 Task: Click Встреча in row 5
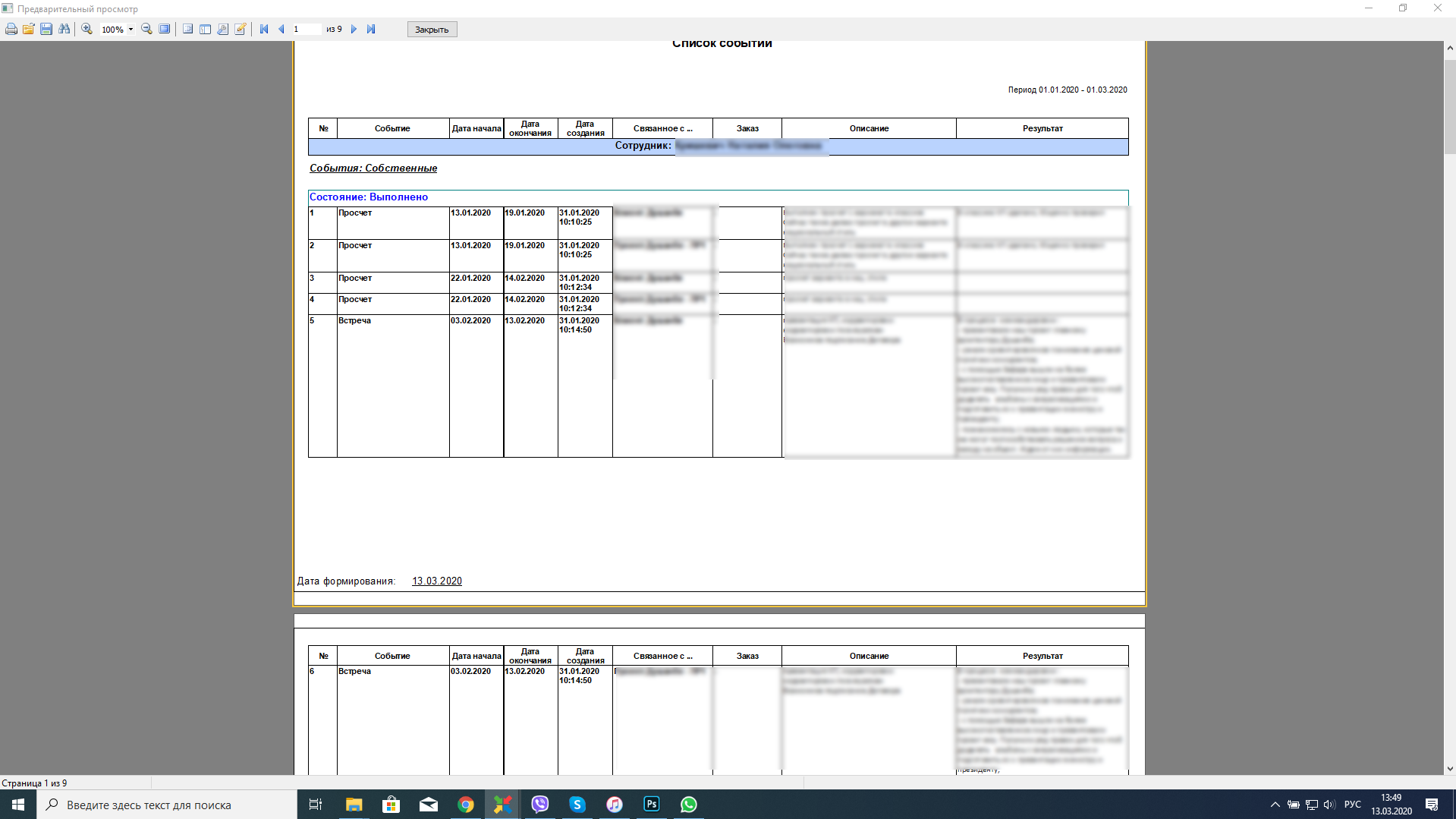click(x=354, y=320)
